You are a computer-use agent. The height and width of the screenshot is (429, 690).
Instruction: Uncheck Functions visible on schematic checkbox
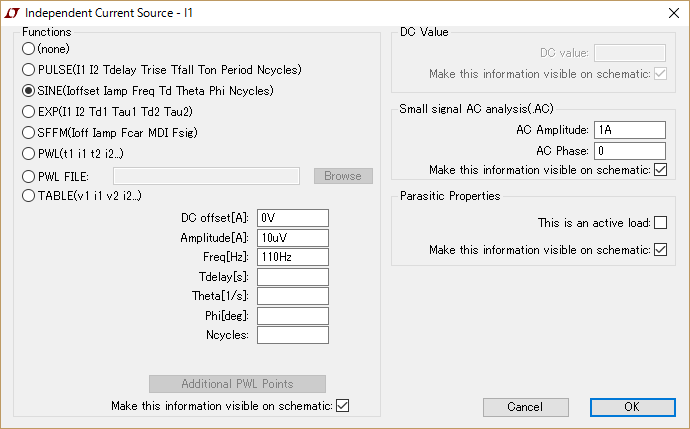tap(343, 405)
